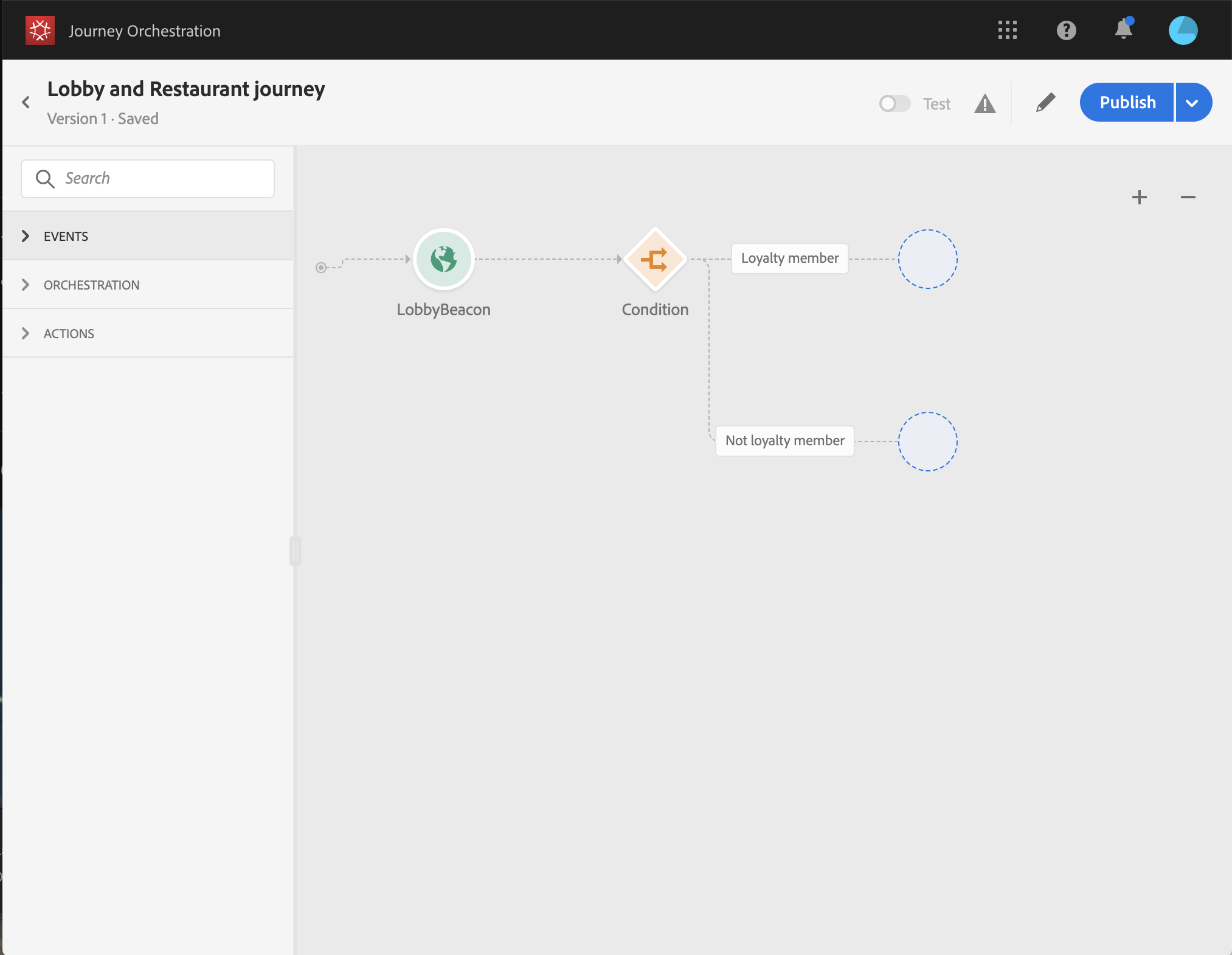1232x955 pixels.
Task: Click the LobbyBeacon event globe icon
Action: point(443,259)
